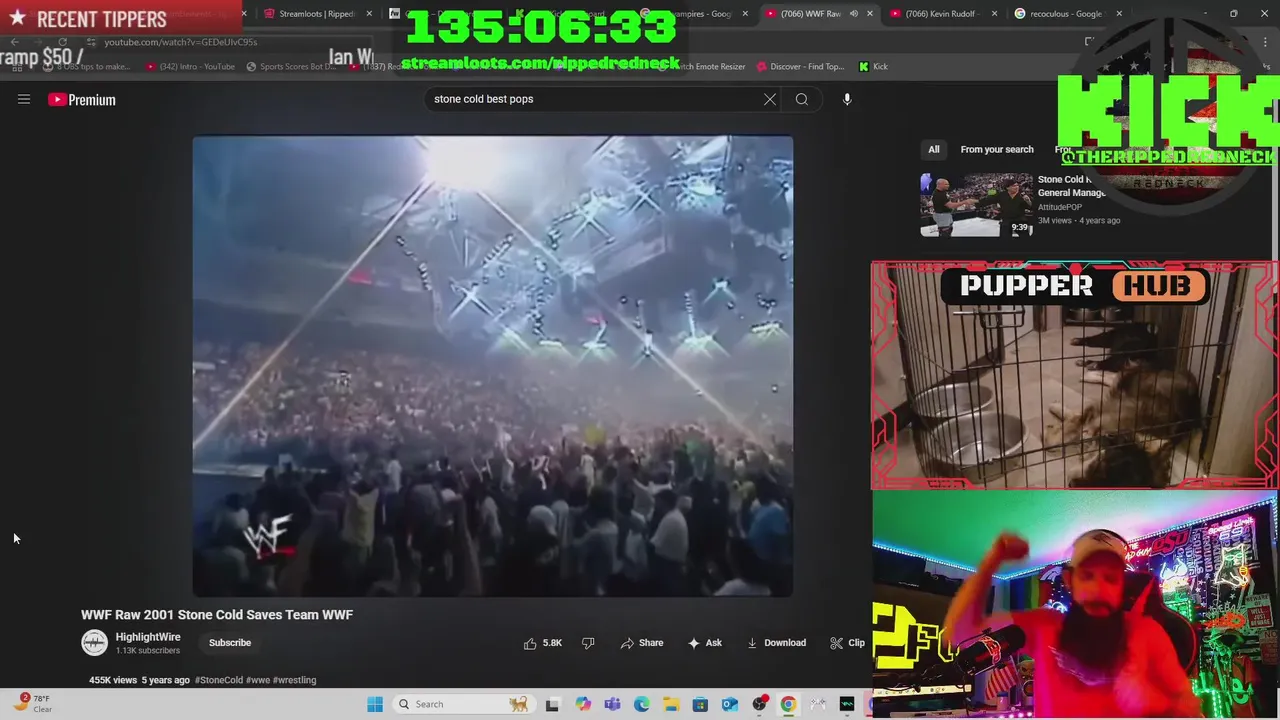Open the #wrestling hashtag
The height and width of the screenshot is (720, 1280).
click(294, 680)
